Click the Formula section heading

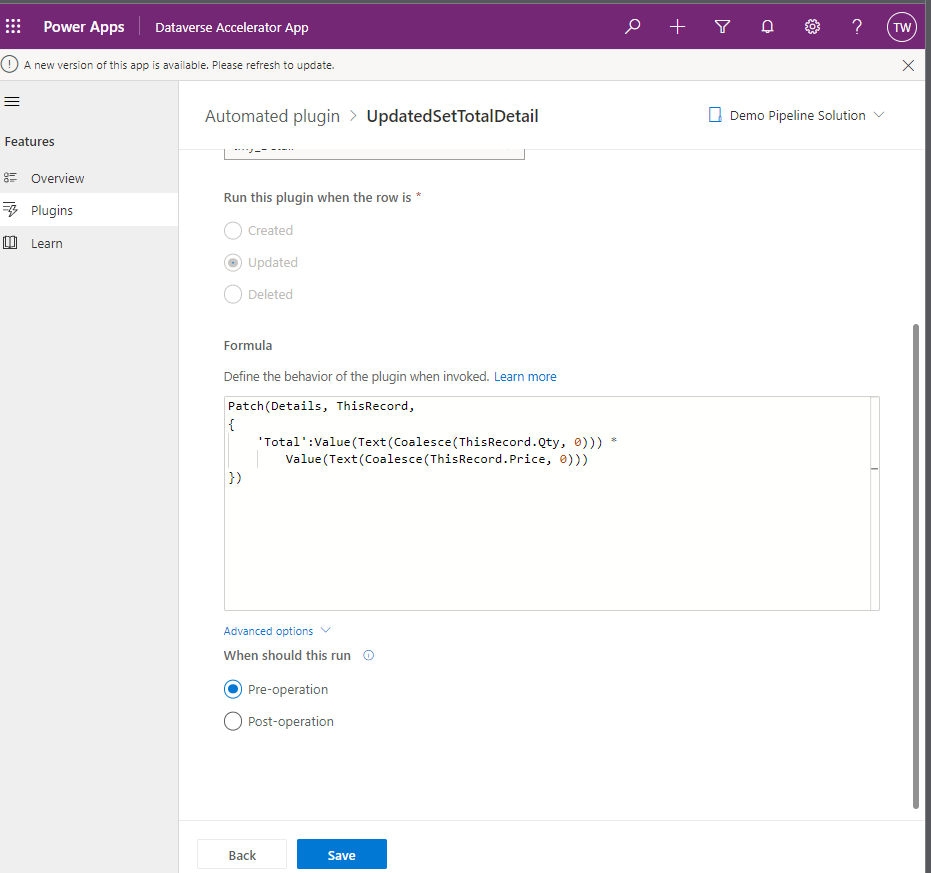pos(248,346)
